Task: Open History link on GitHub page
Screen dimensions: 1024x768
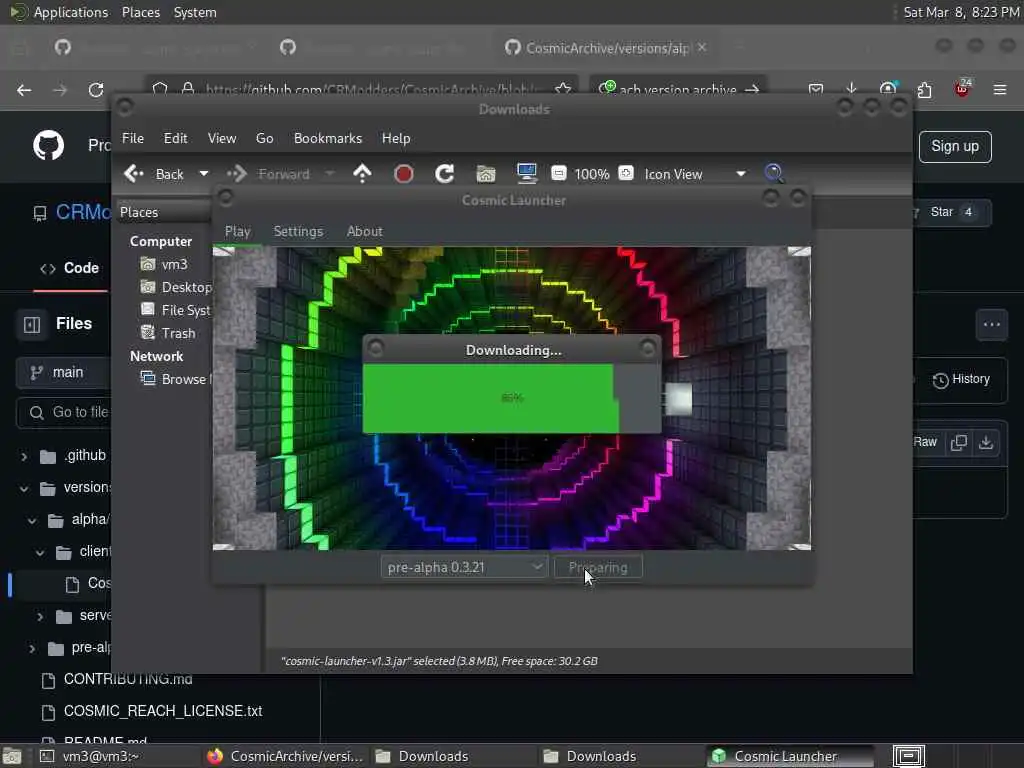Action: pos(961,379)
